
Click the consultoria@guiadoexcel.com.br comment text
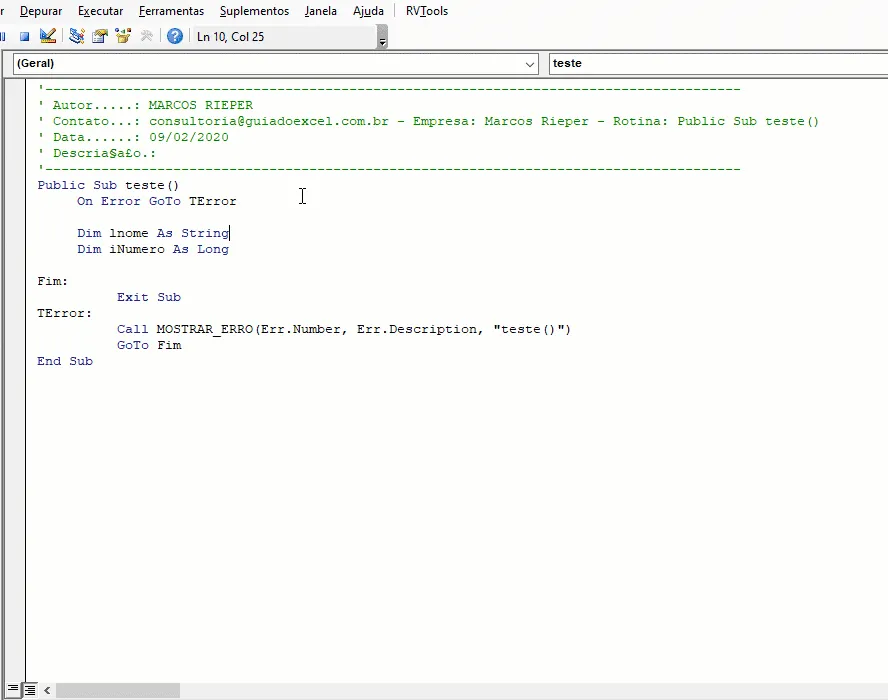point(269,121)
